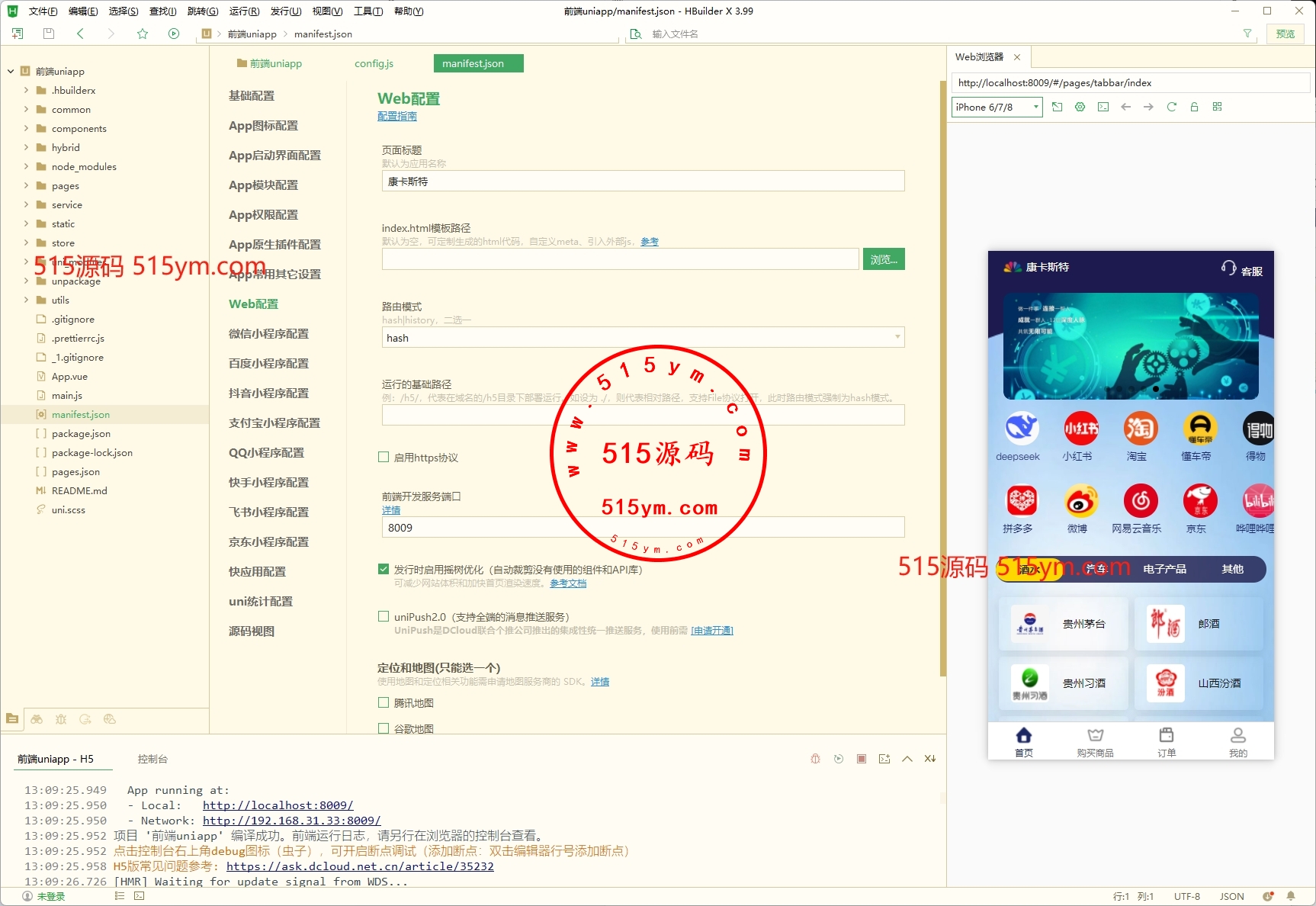Switch to the config.js editor tab

374,63
